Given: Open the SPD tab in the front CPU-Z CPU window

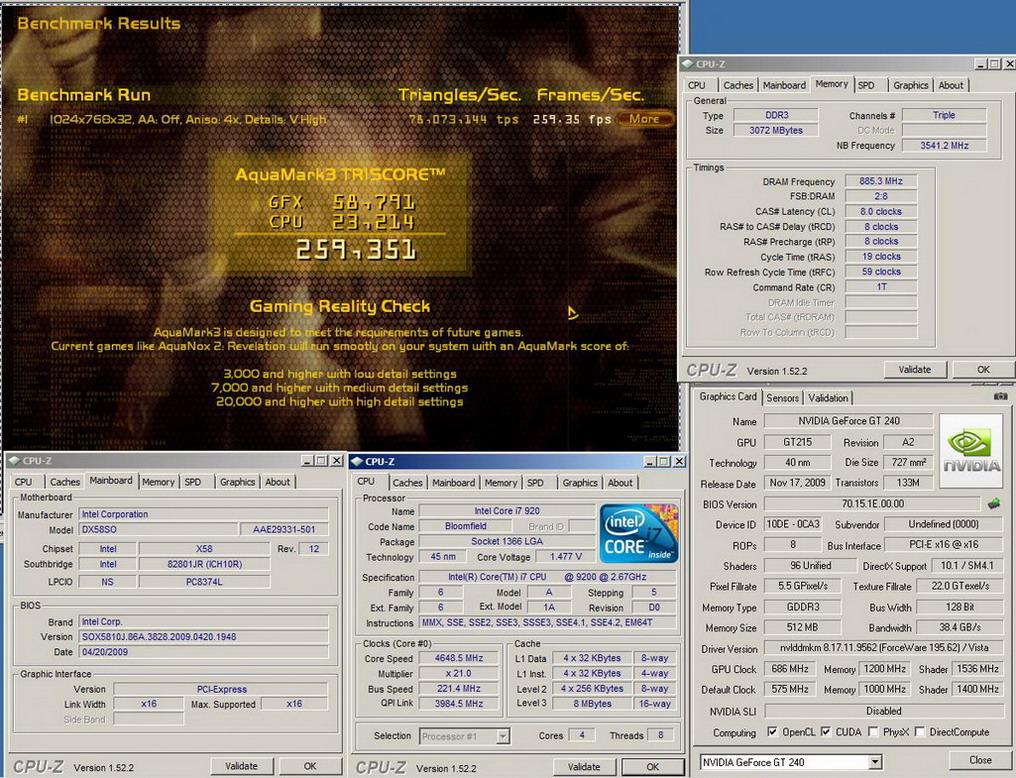Looking at the screenshot, I should 535,483.
